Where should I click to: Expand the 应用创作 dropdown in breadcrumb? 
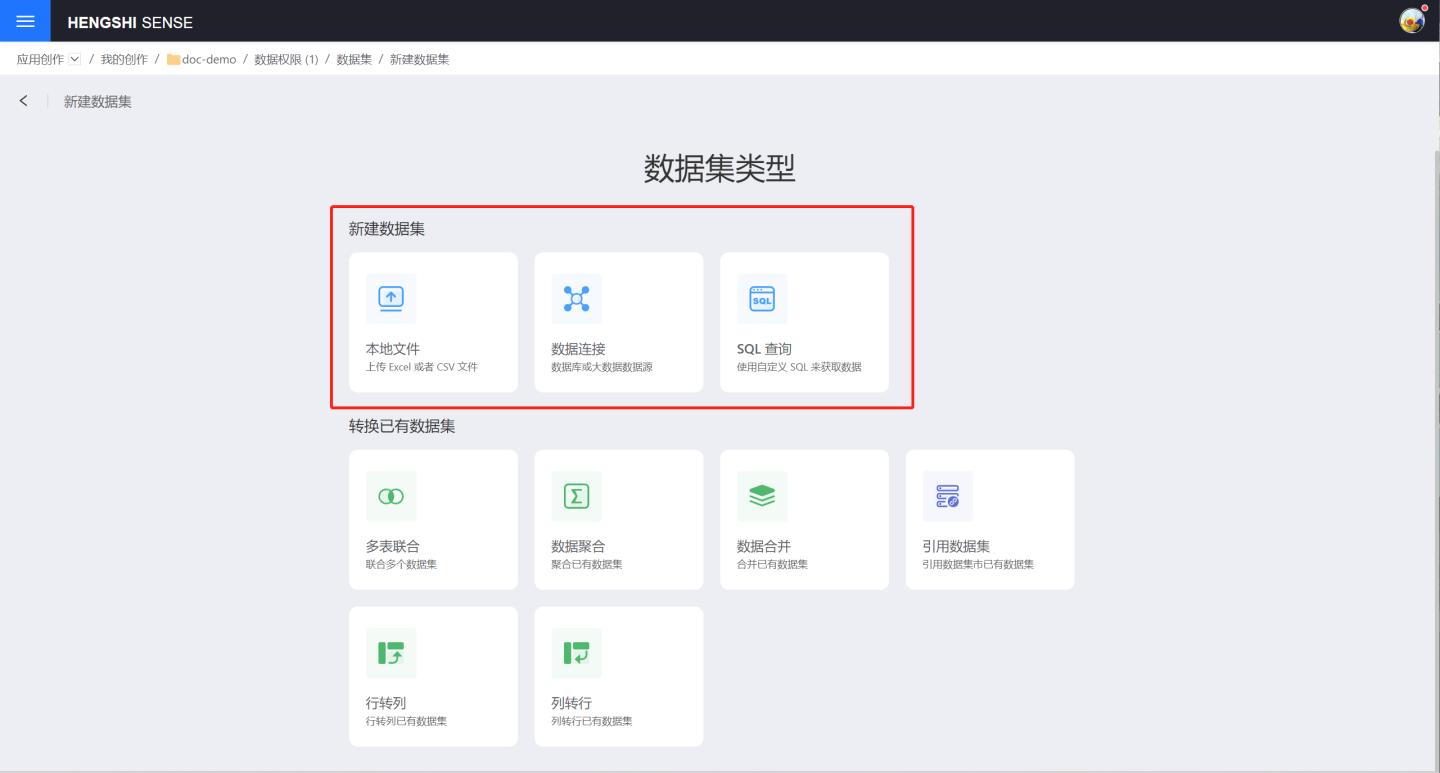pyautogui.click(x=75, y=59)
